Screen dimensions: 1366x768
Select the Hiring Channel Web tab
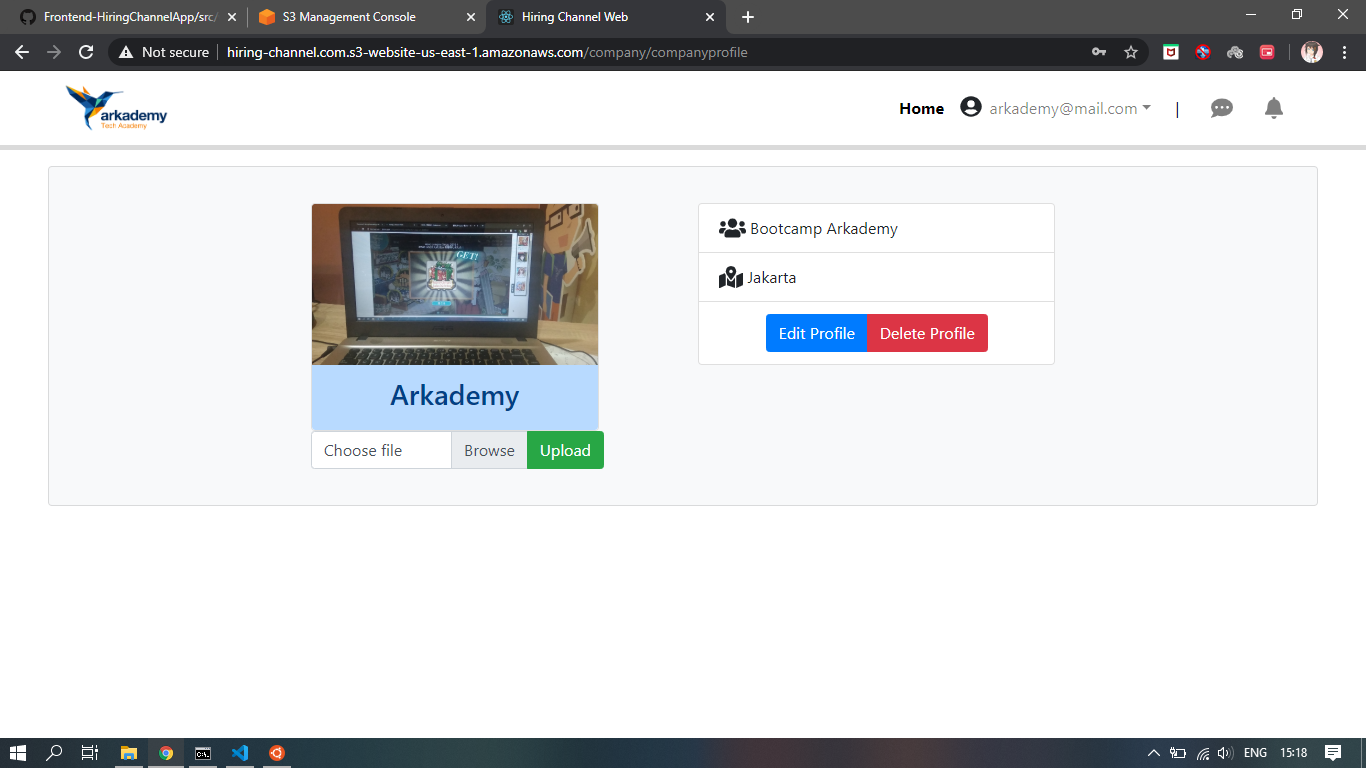(604, 17)
